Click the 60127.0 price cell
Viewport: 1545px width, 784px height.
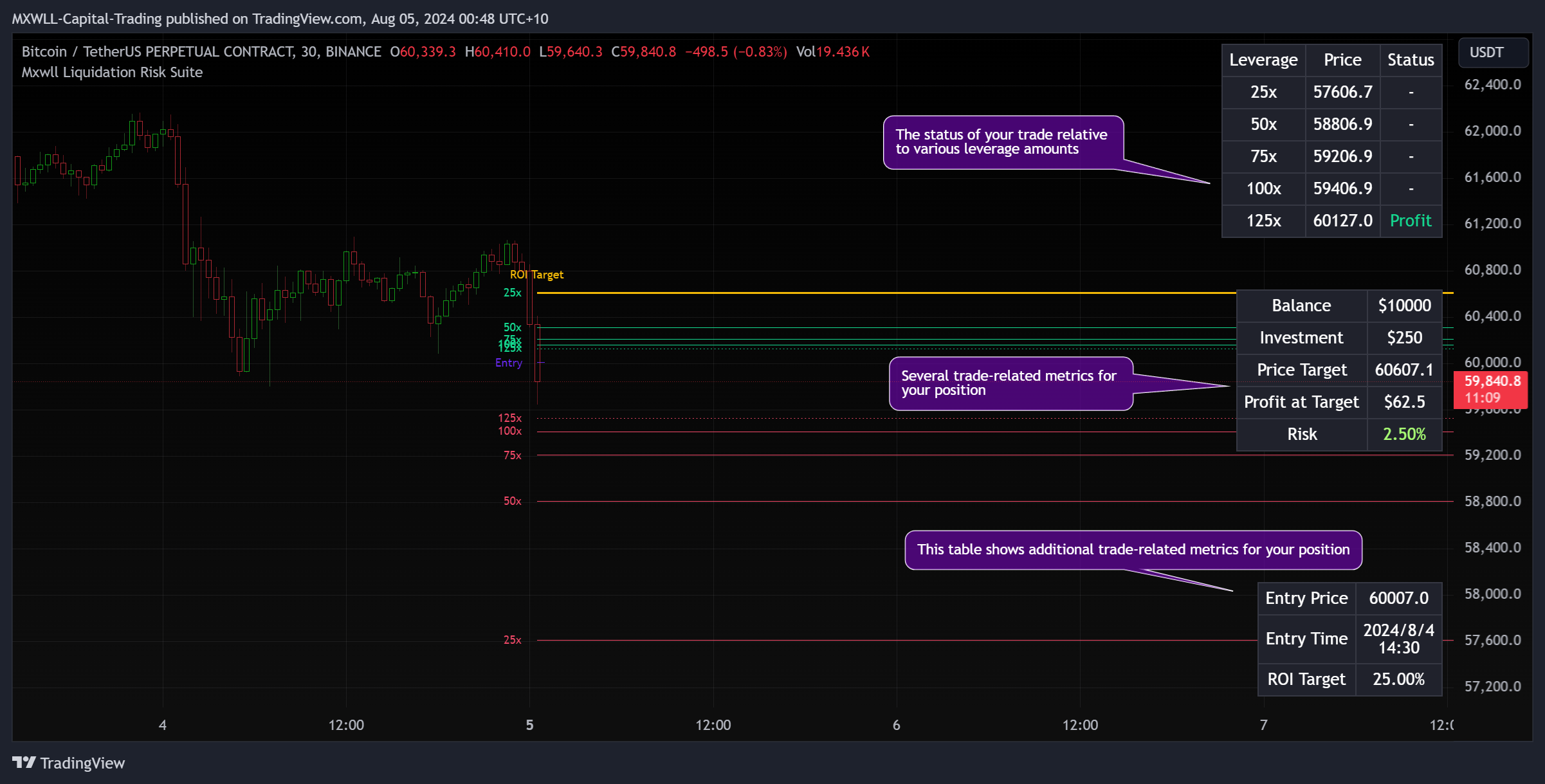tap(1342, 221)
